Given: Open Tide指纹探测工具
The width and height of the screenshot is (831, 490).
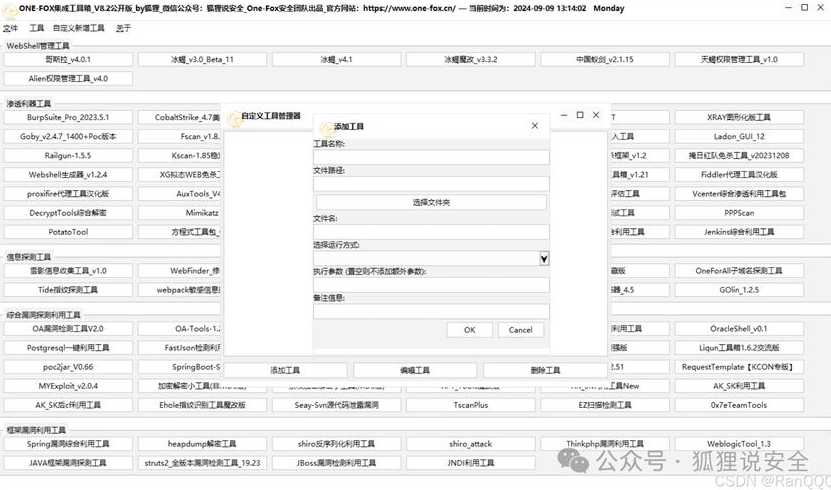Looking at the screenshot, I should click(x=68, y=289).
